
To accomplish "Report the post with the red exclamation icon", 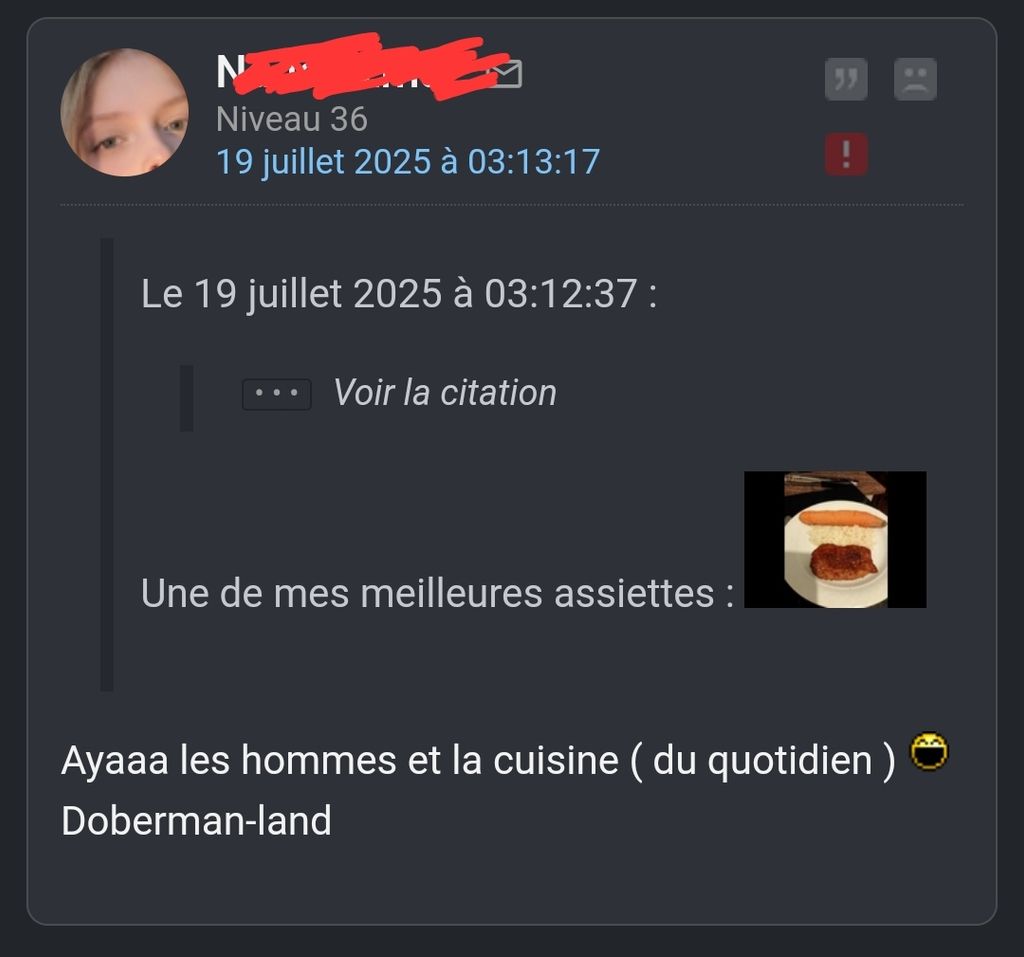I will coord(846,154).
